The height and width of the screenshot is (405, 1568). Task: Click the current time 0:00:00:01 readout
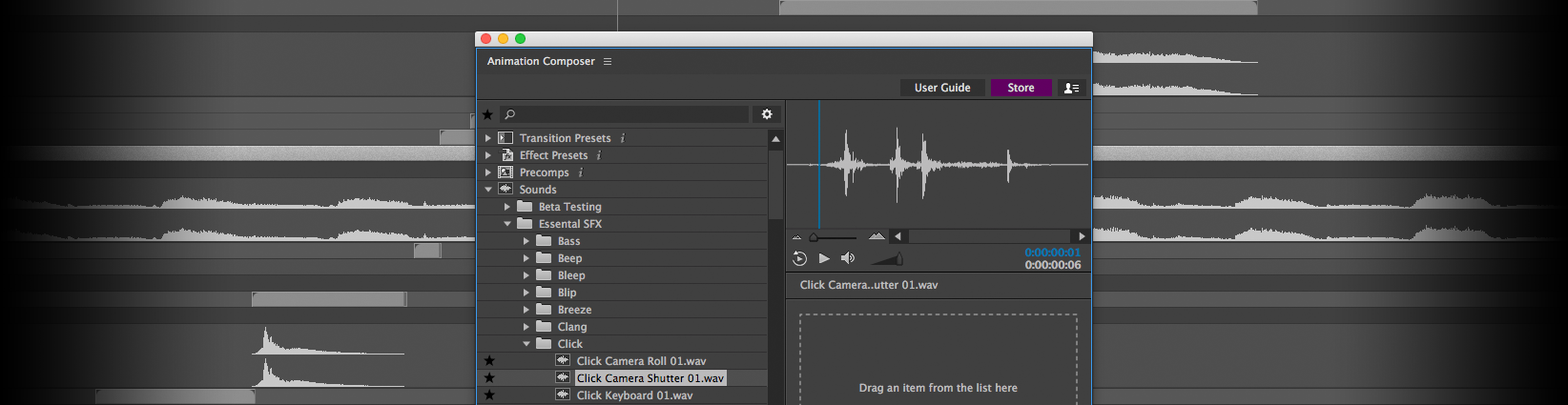tap(1053, 253)
